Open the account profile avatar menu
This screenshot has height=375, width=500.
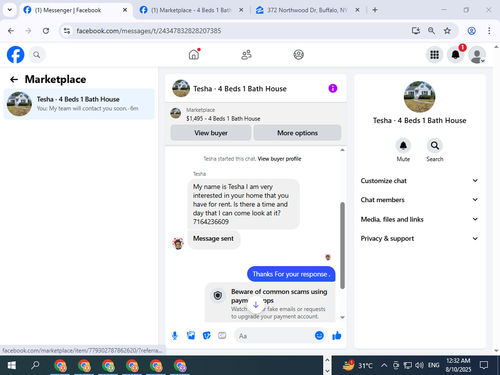tap(477, 55)
